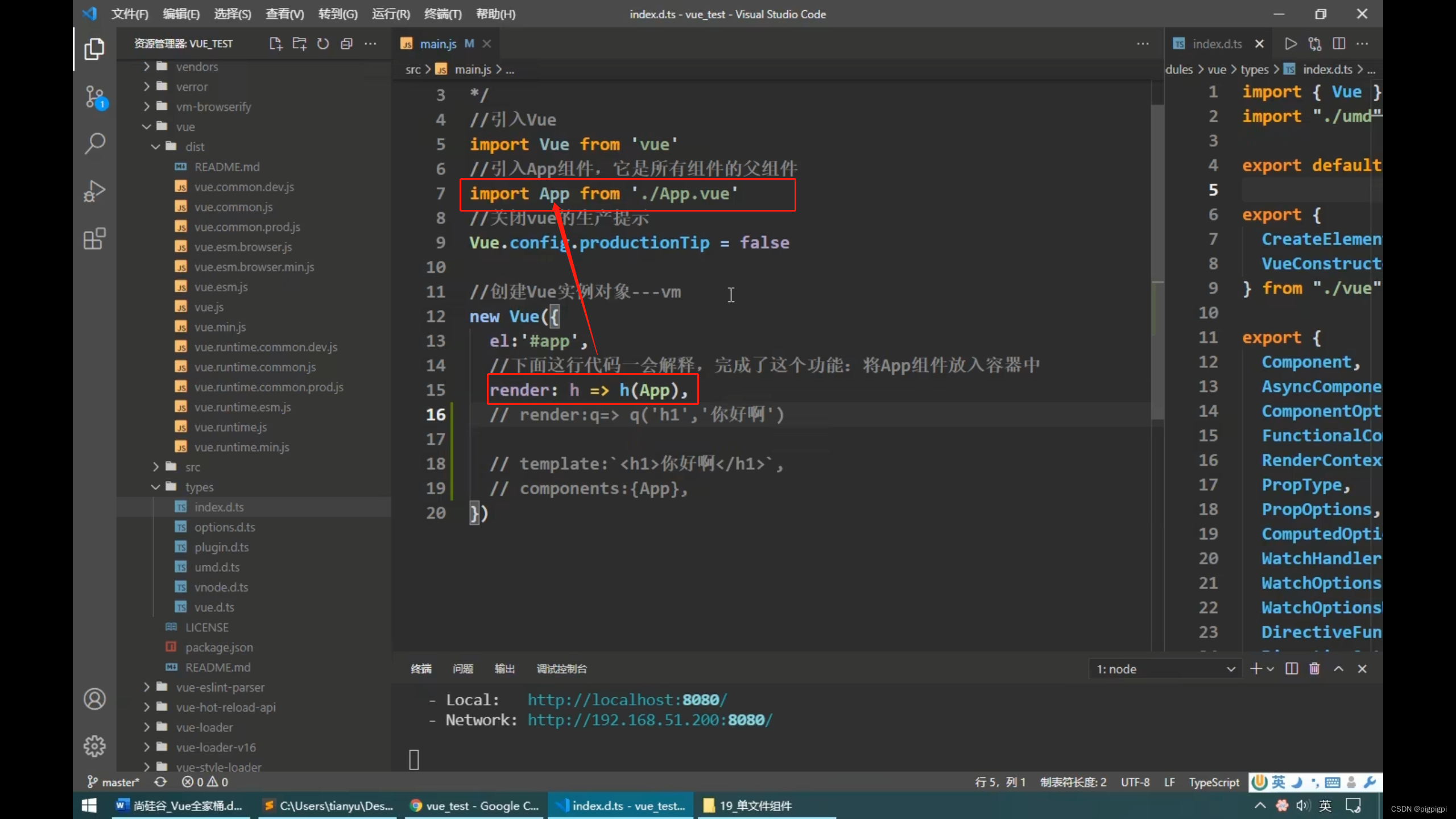Close the terminal panel
1456x819 pixels.
[x=1362, y=669]
